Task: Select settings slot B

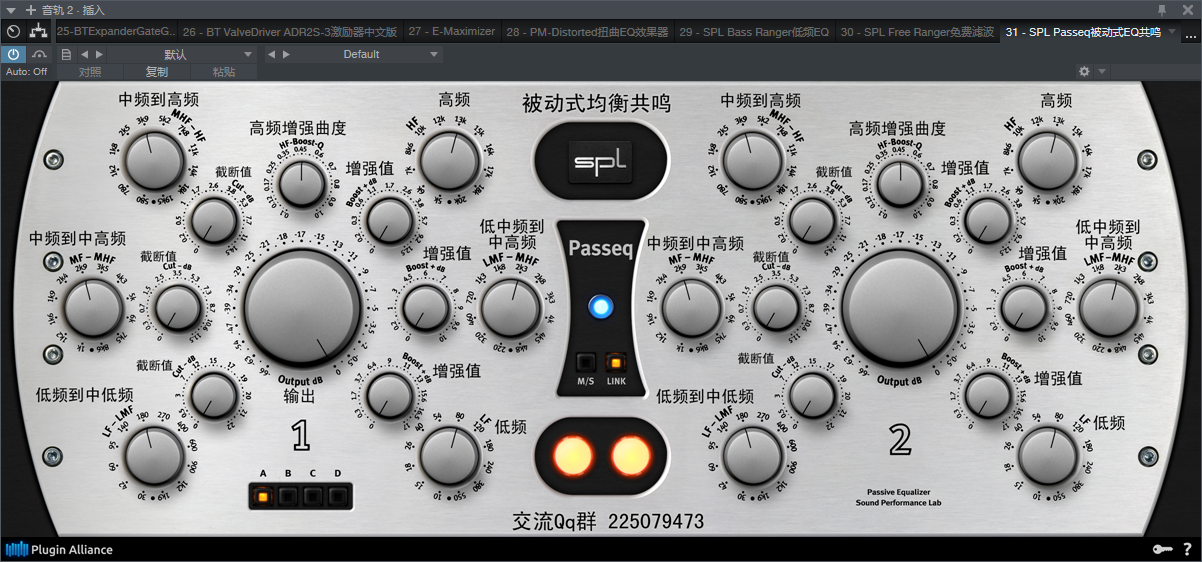Action: 288,495
